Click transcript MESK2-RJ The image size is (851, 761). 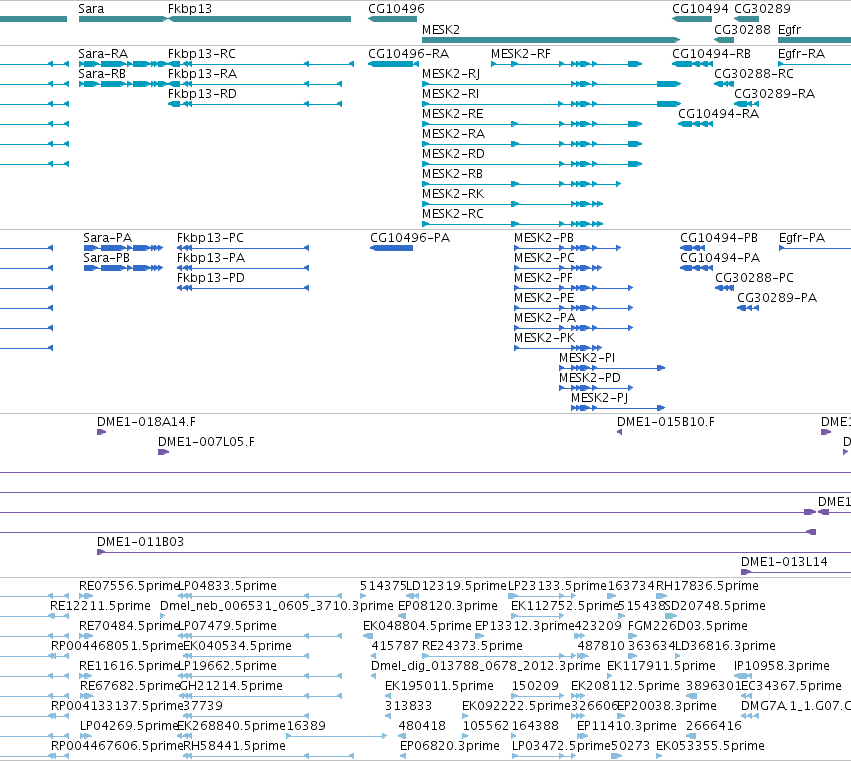[x=451, y=74]
